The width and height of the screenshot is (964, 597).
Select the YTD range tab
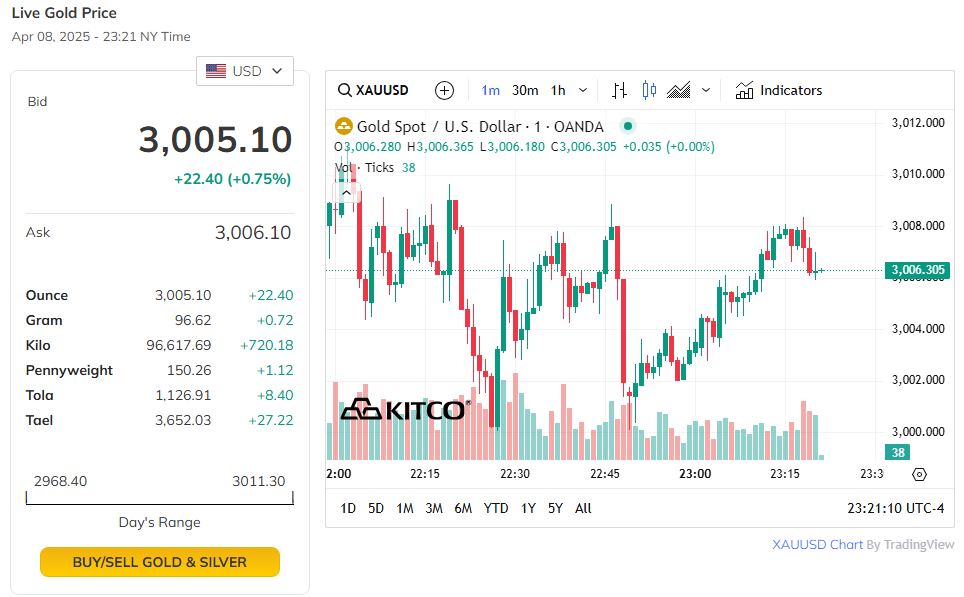click(496, 509)
